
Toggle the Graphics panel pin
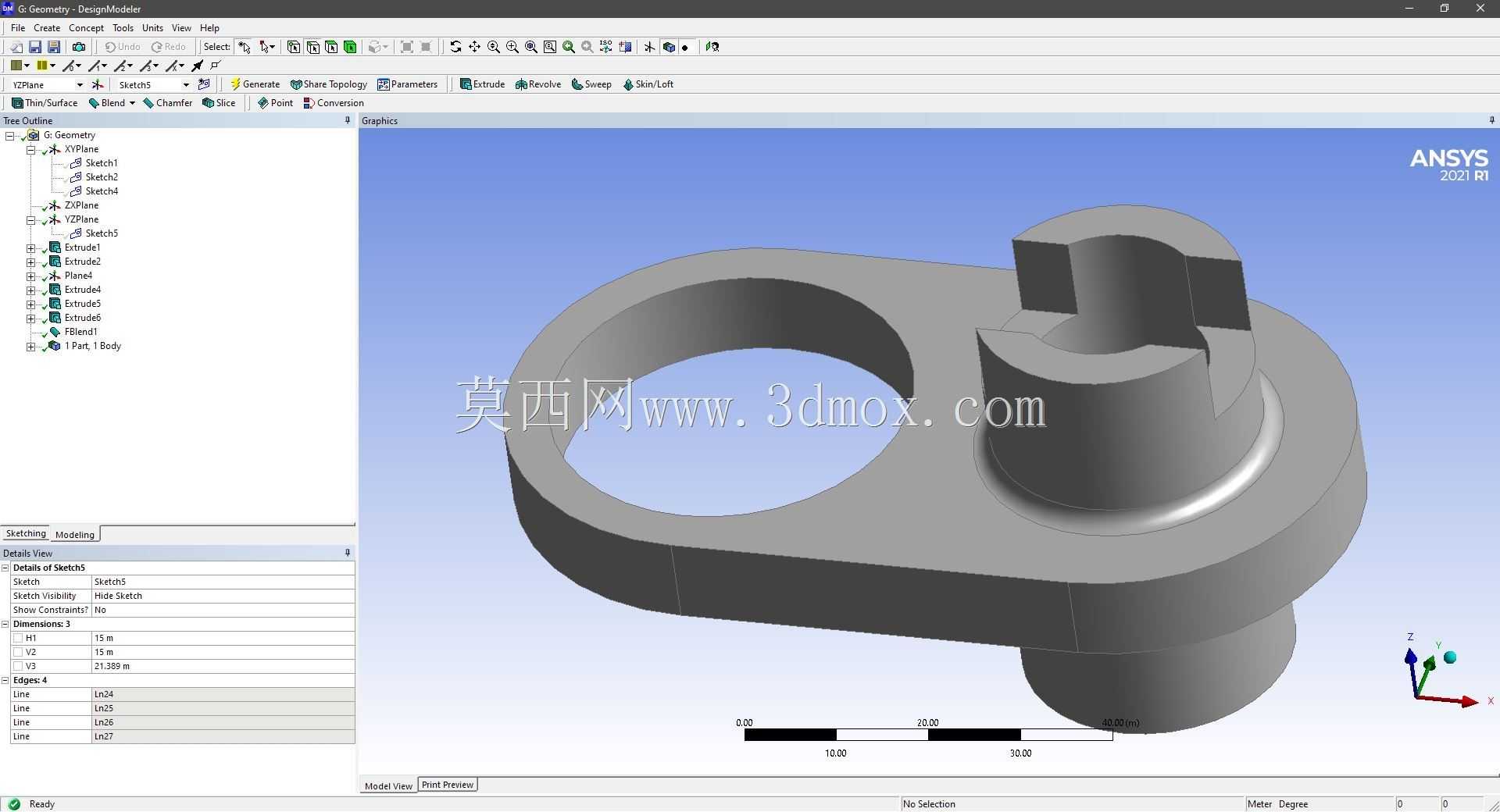pos(1491,120)
